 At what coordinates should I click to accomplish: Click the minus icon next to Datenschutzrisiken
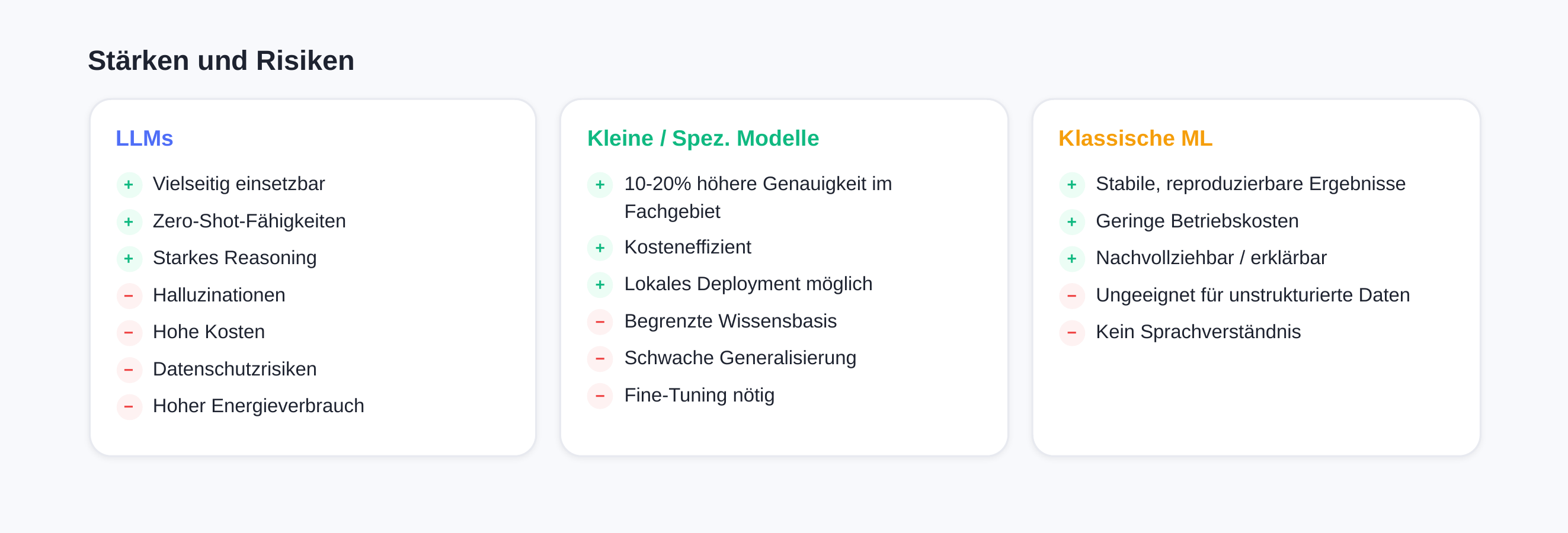coord(129,370)
